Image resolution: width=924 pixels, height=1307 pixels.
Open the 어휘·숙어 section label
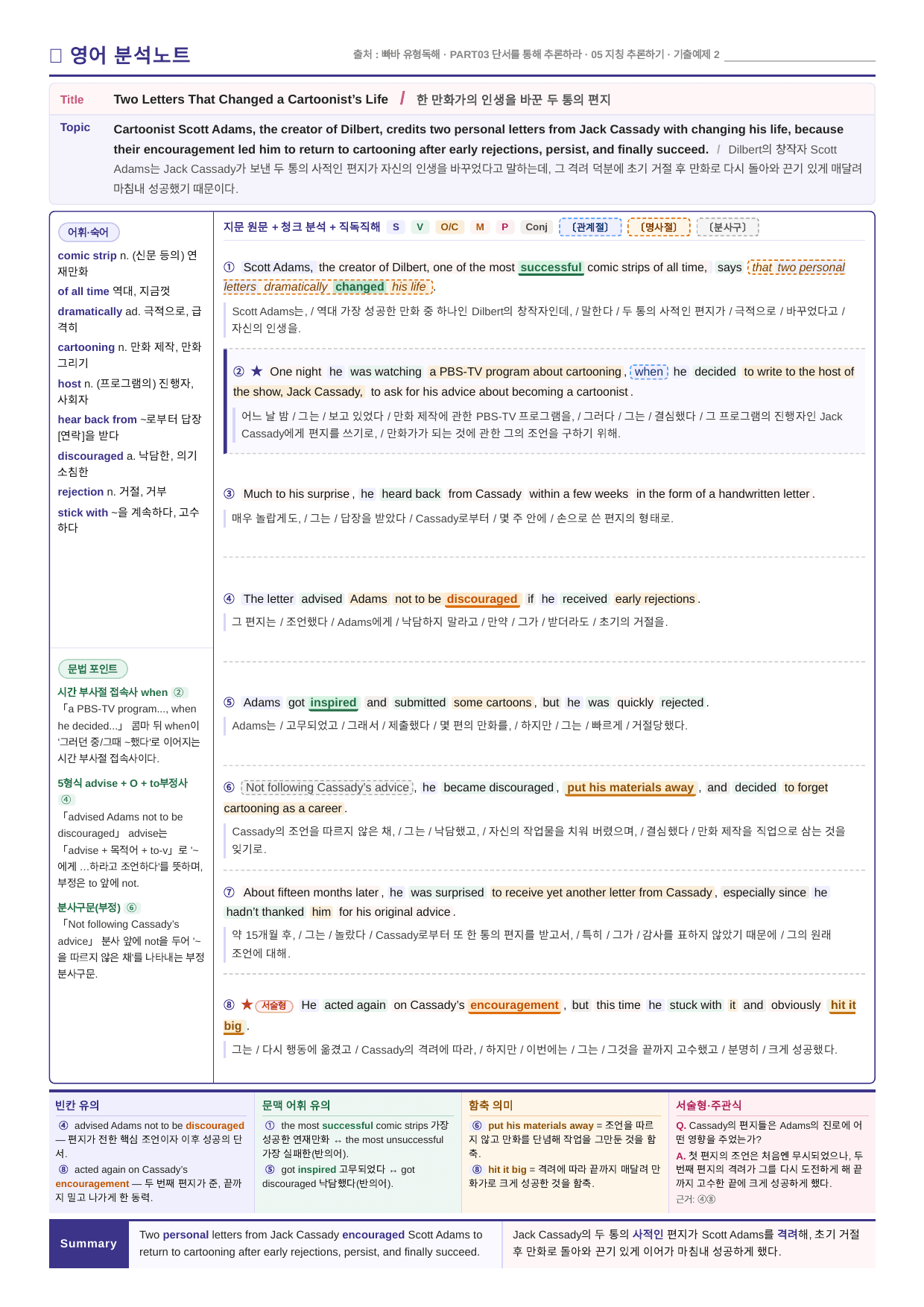(89, 232)
